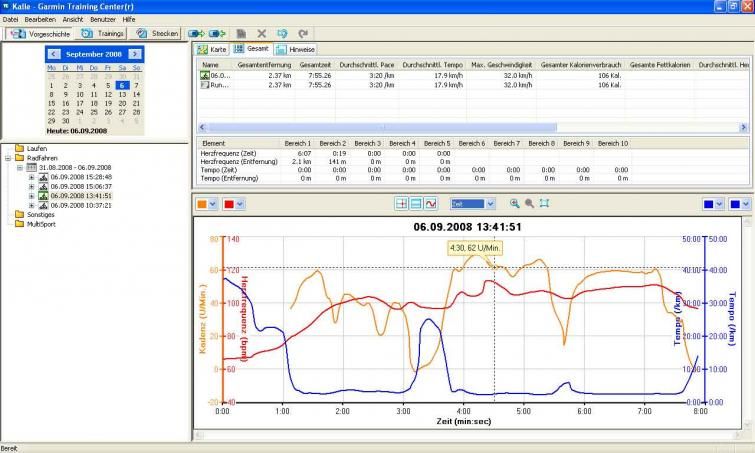Viewport: 755px width, 453px height.
Task: Click the zoom in magnifier above chart
Action: pyautogui.click(x=515, y=203)
